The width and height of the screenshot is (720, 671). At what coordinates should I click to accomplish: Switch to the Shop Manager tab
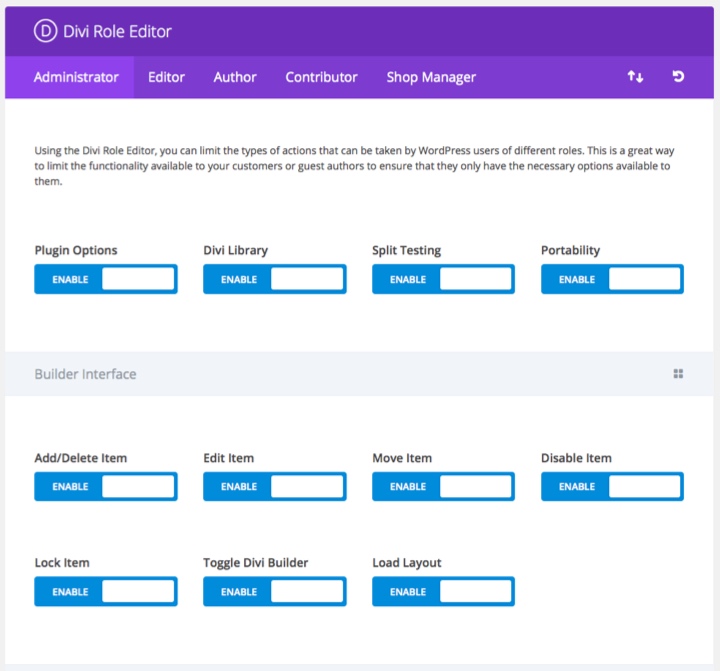431,77
